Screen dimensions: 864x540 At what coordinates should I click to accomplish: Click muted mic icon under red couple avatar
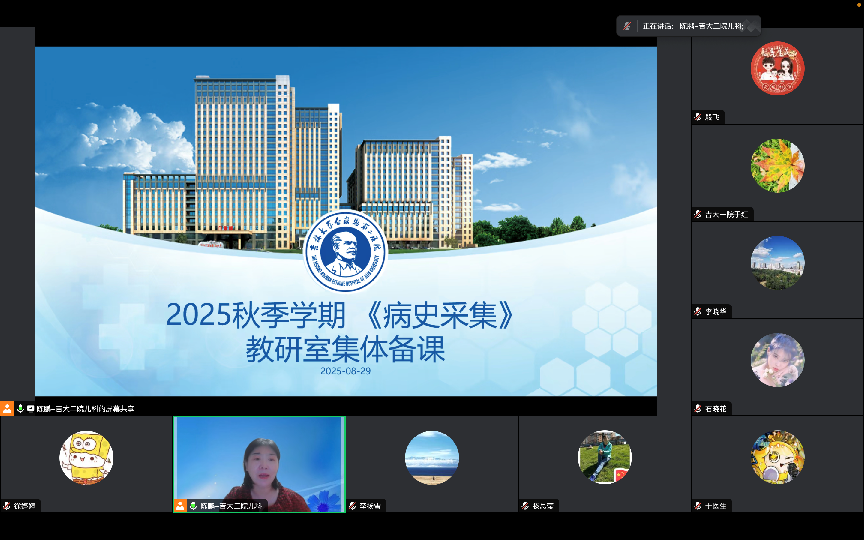point(698,117)
